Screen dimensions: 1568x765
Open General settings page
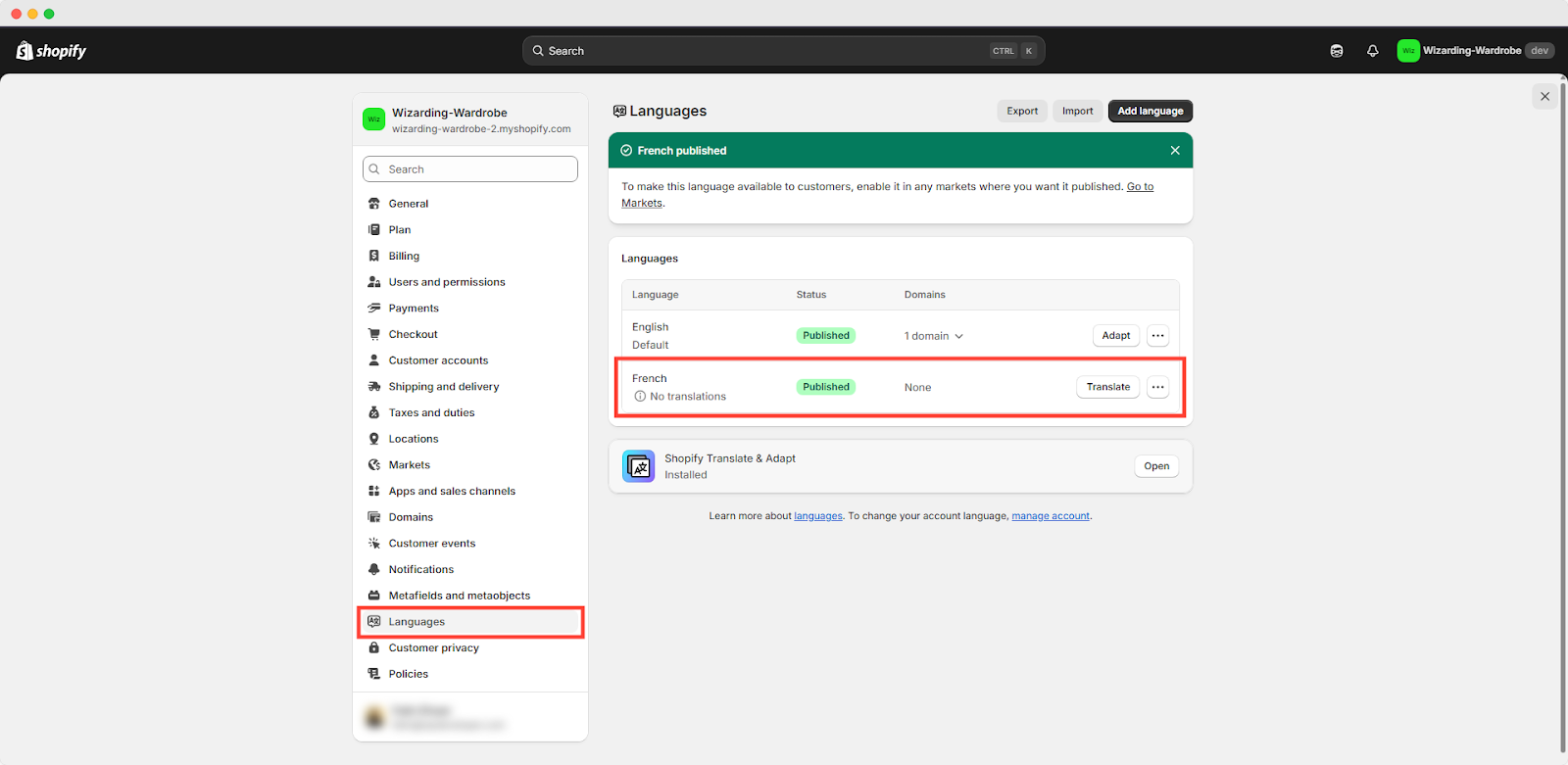click(470, 204)
